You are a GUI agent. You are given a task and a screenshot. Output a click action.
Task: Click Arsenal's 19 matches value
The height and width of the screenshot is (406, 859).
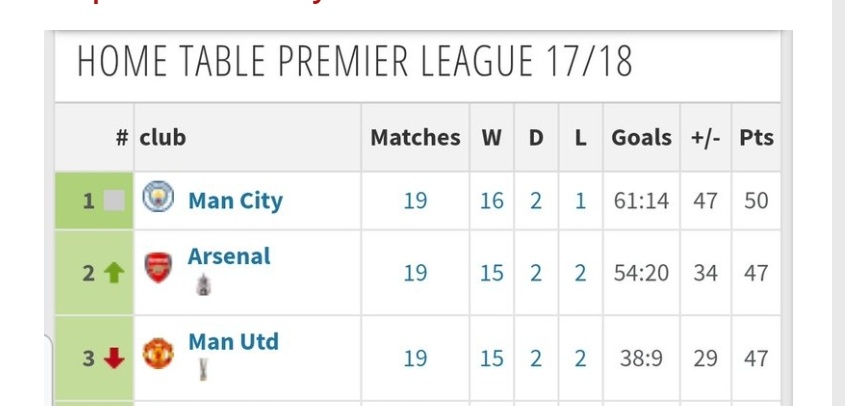point(415,272)
